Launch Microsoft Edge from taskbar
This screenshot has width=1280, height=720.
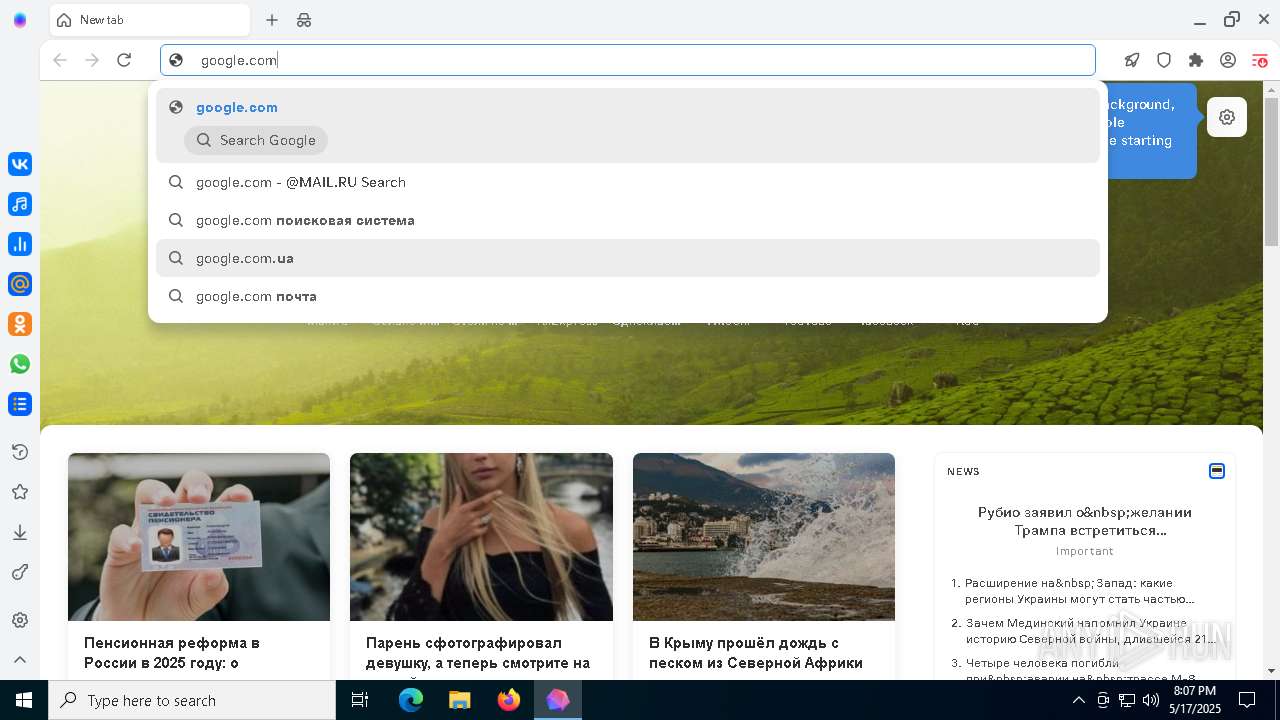pos(411,700)
